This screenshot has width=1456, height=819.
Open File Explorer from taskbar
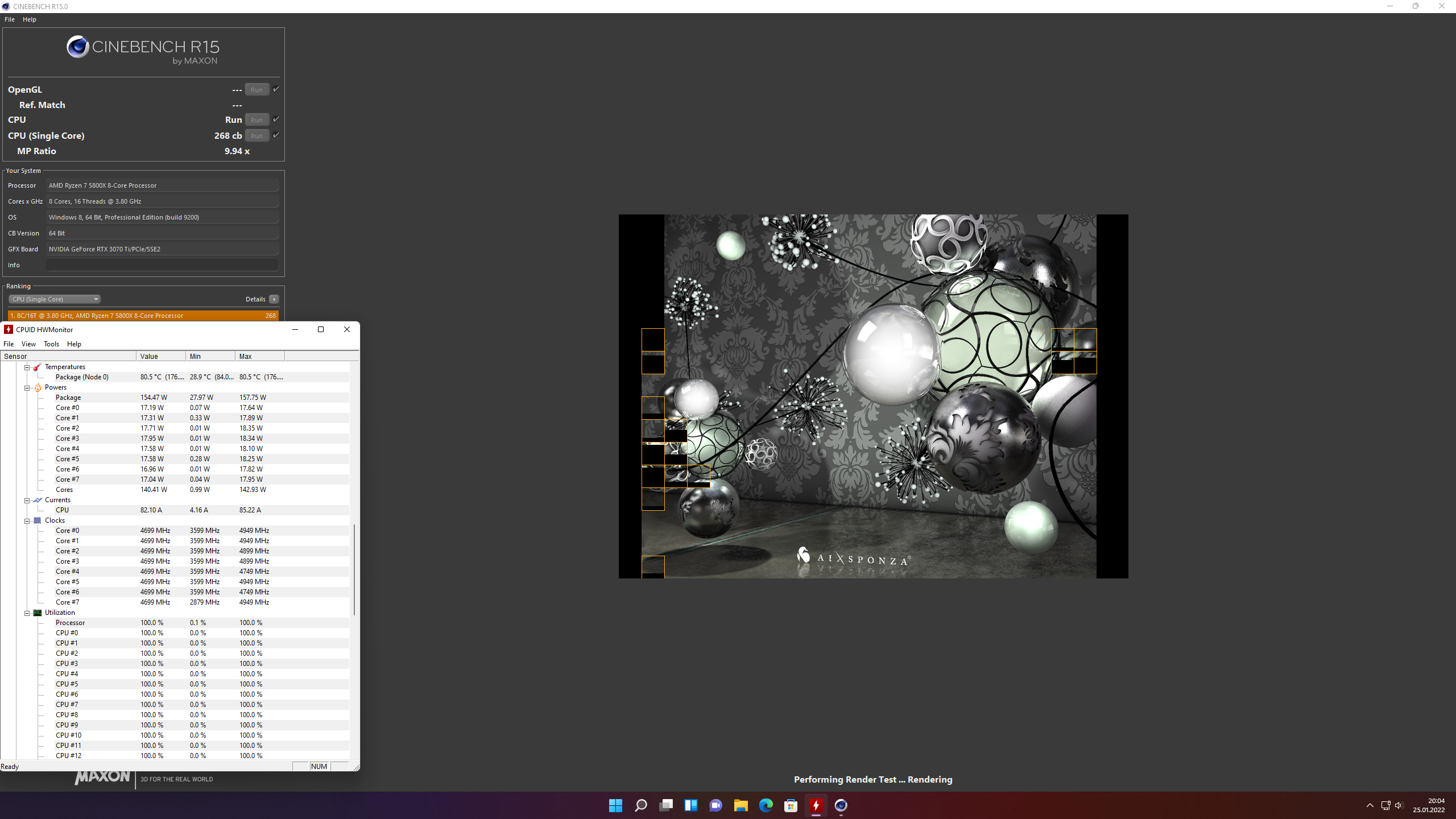(741, 805)
